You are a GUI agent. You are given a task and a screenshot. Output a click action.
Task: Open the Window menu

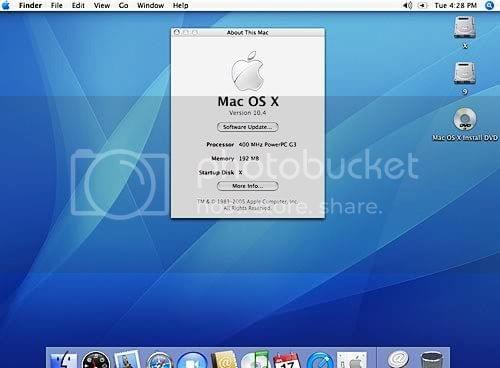(x=150, y=5)
